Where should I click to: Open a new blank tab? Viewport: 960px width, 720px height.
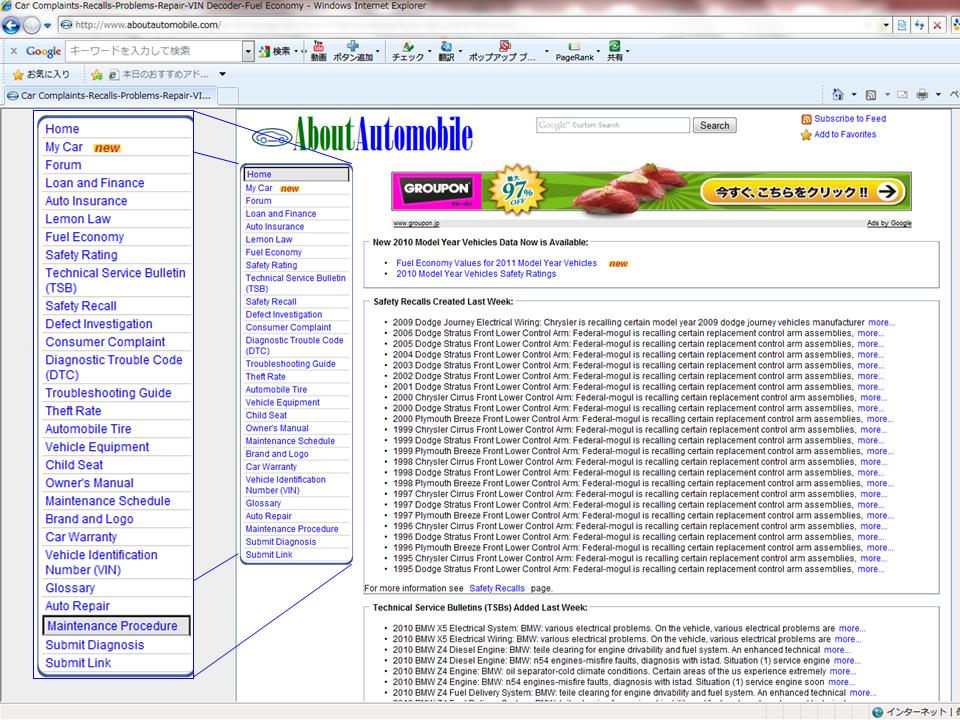(x=228, y=96)
